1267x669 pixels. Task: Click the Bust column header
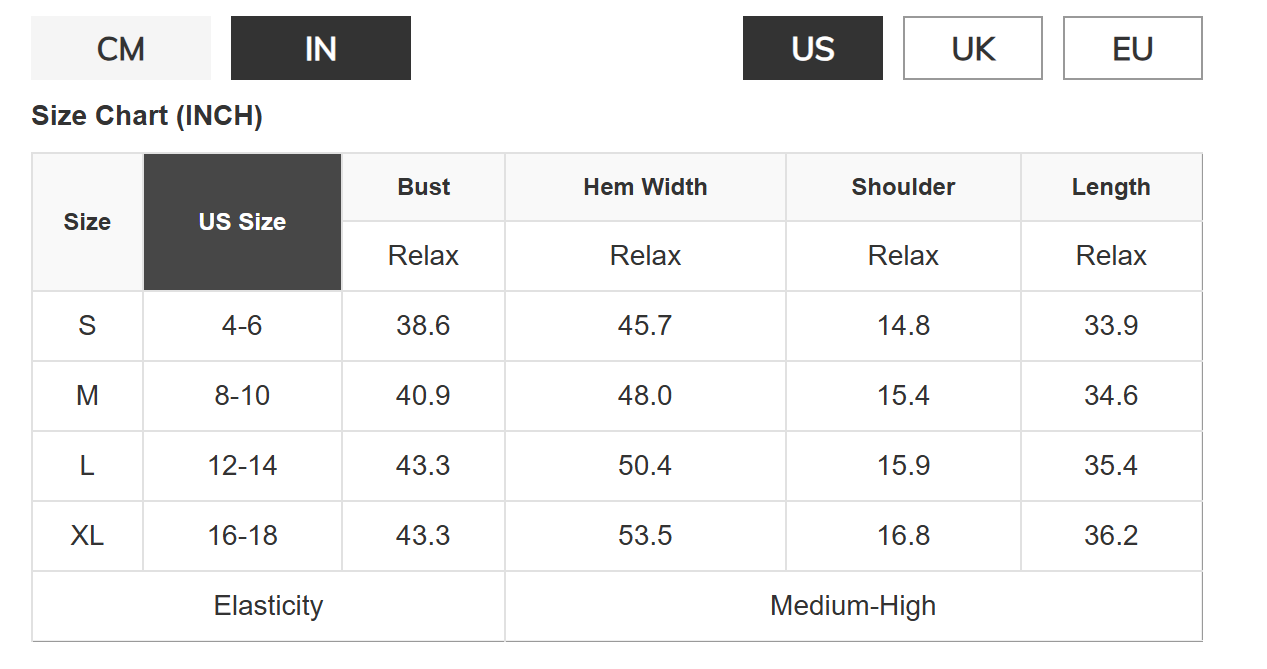click(424, 187)
